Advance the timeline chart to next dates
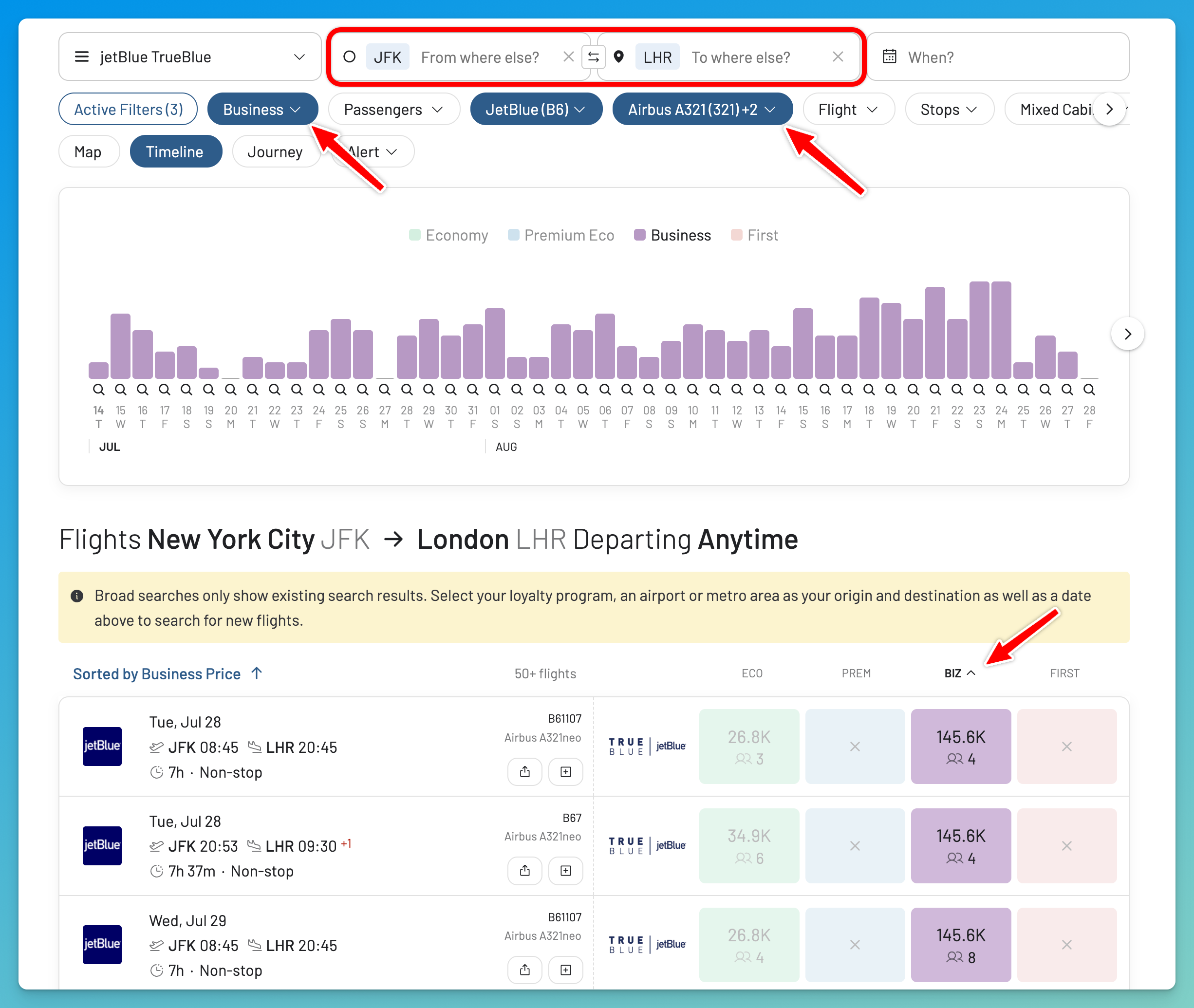This screenshot has width=1194, height=1008. tap(1128, 334)
